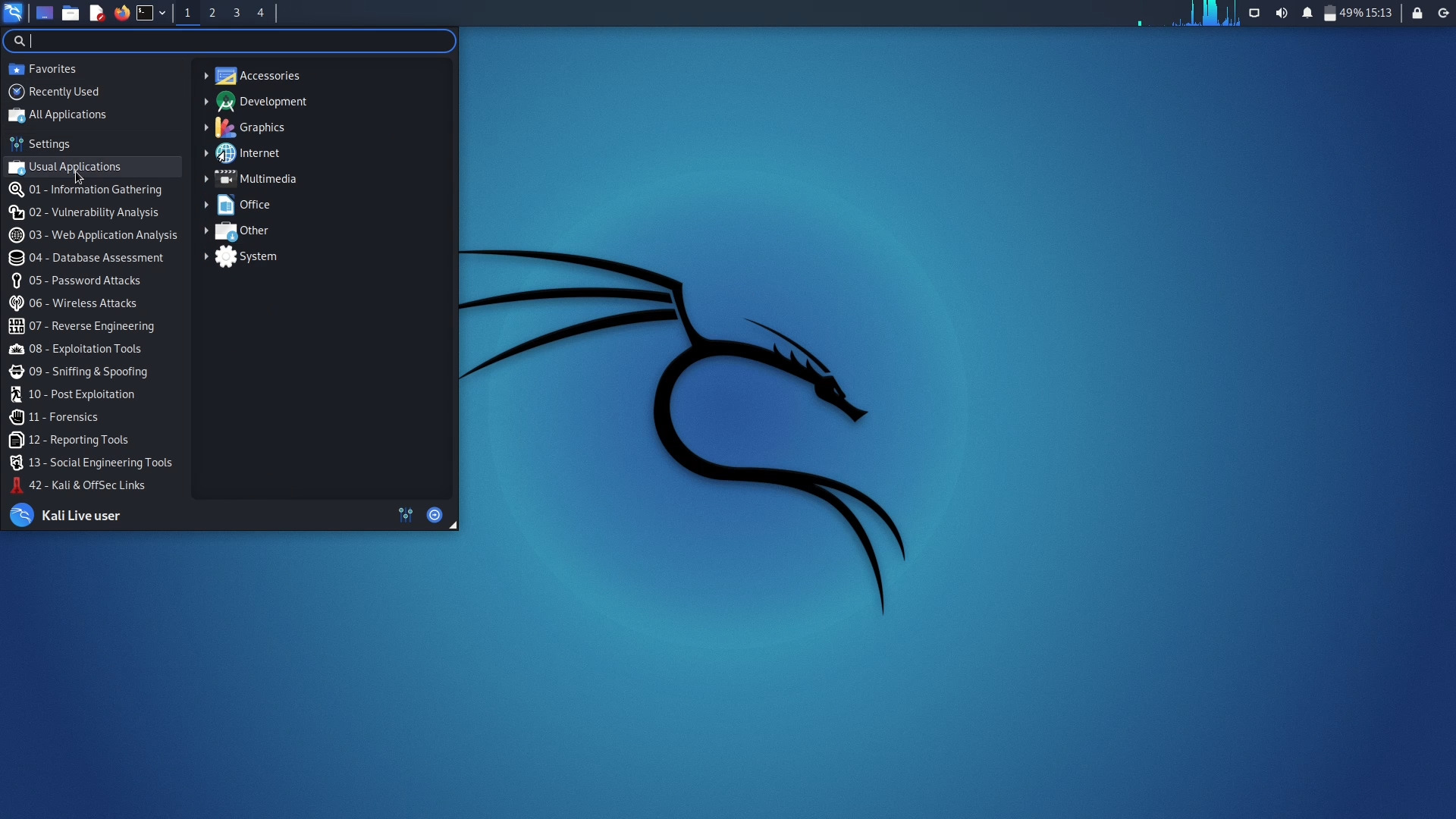
Task: Click the 05 - Password Attacks key icon
Action: 16,281
